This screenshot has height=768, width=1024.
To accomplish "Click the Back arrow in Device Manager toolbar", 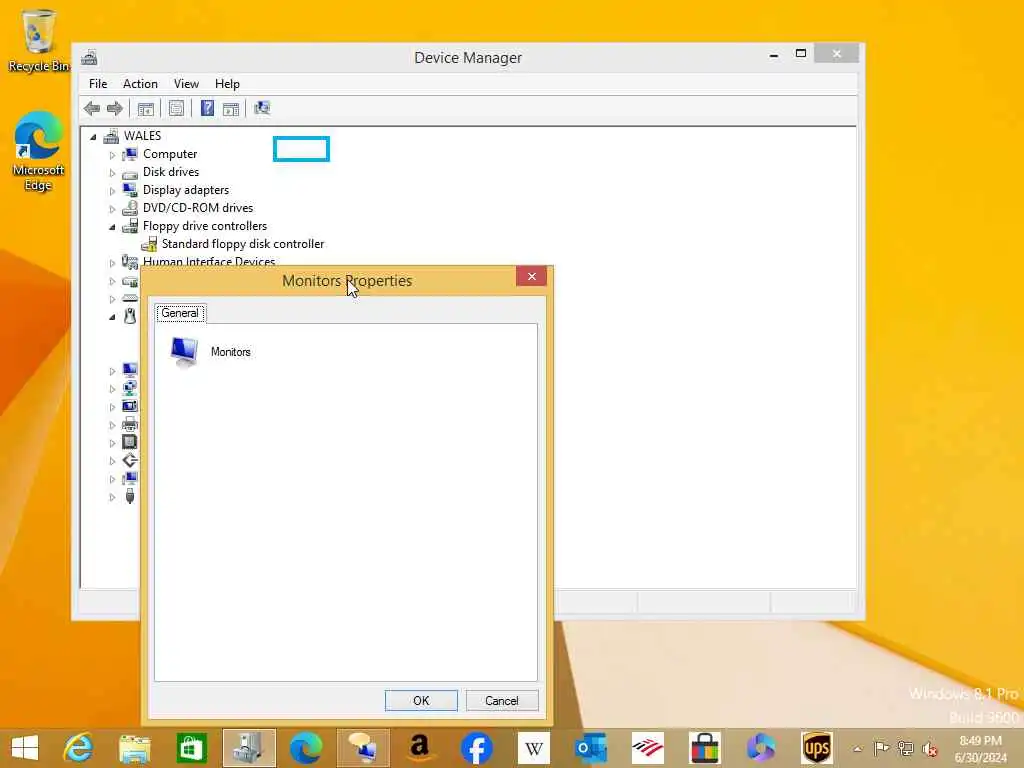I will [92, 108].
